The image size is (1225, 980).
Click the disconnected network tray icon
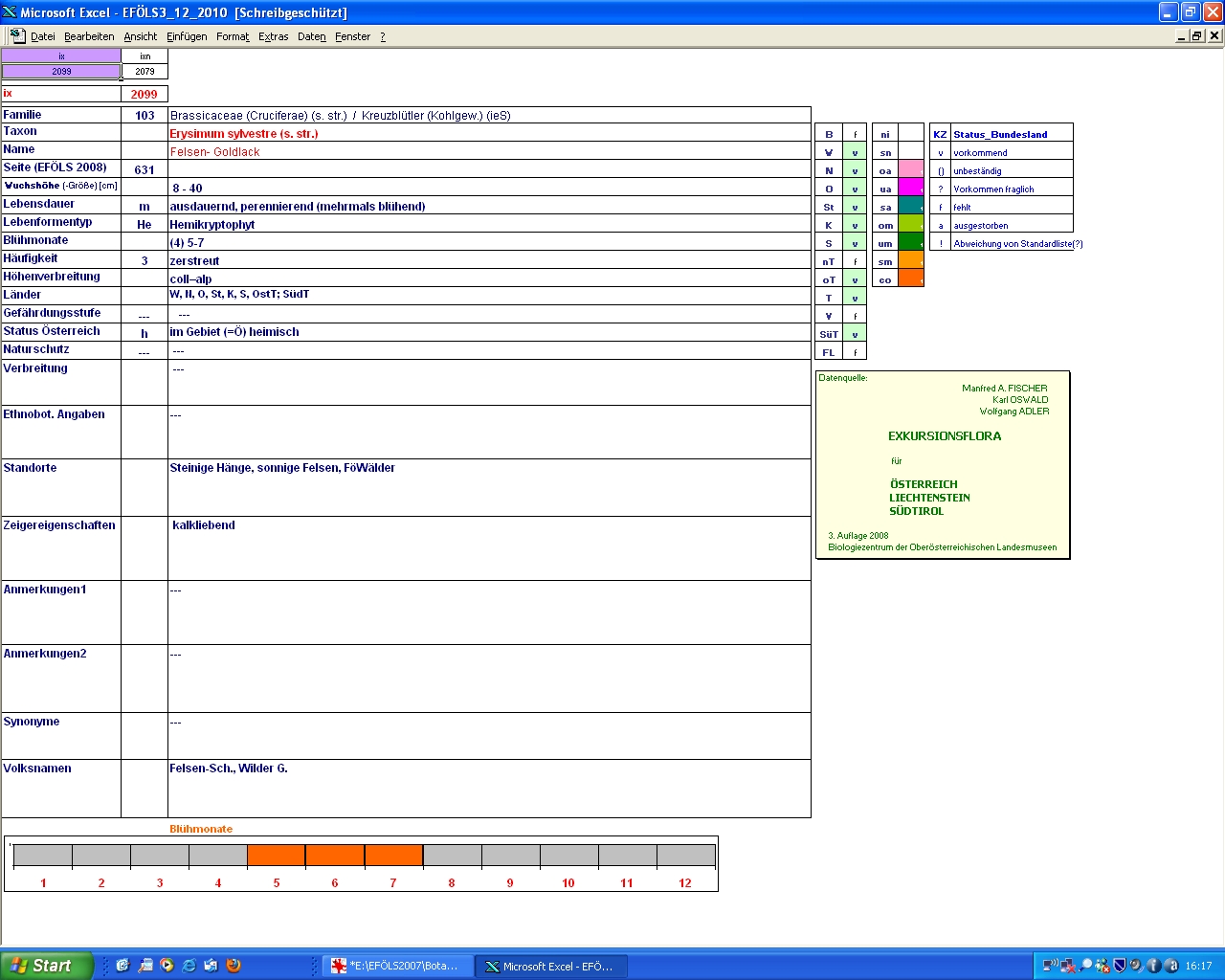coord(1067,966)
